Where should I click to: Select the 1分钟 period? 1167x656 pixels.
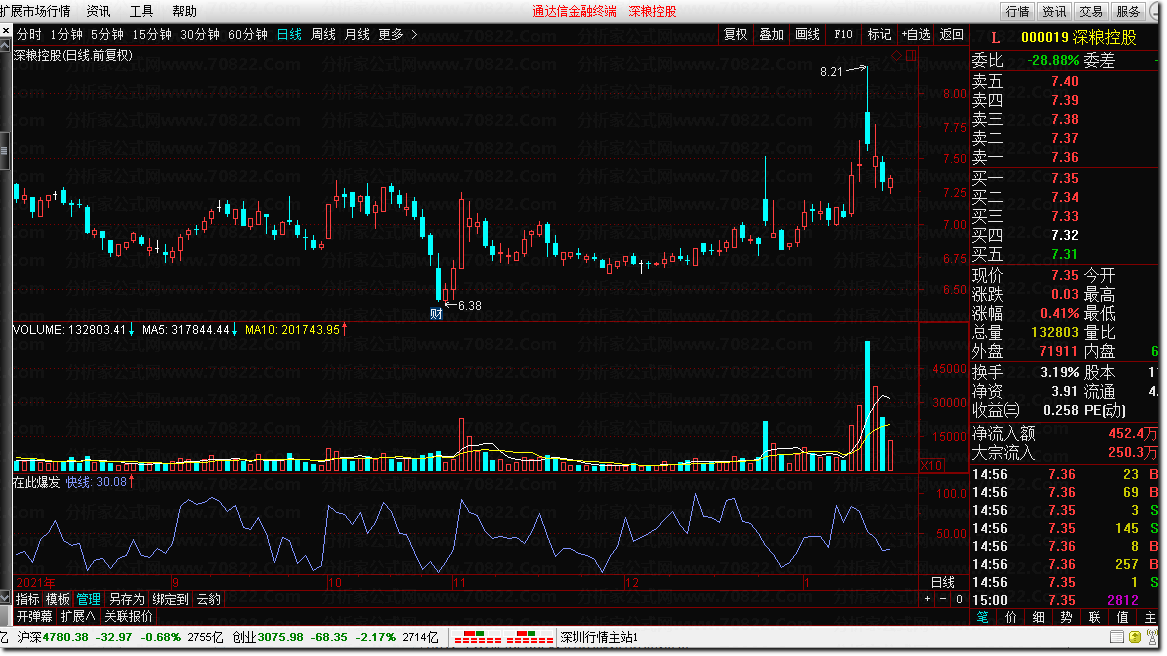point(66,34)
